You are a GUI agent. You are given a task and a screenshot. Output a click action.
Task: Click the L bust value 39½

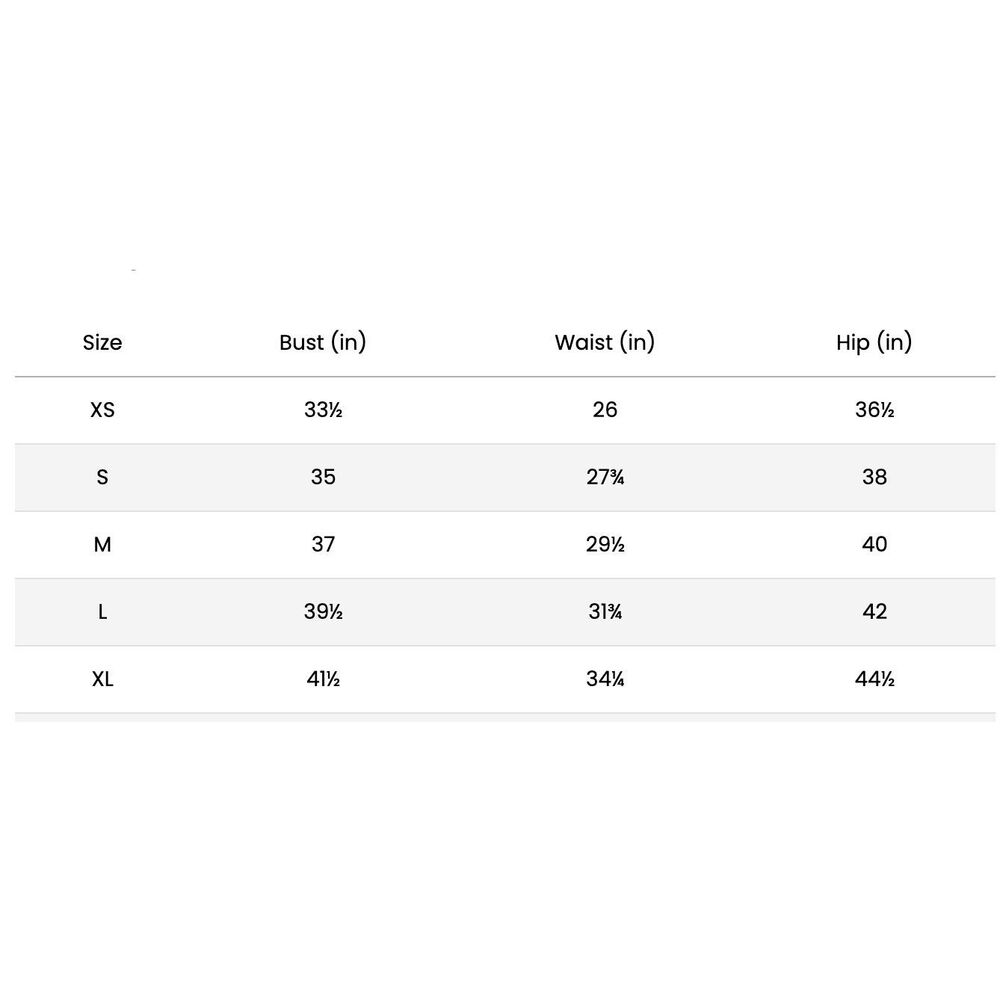coord(323,612)
